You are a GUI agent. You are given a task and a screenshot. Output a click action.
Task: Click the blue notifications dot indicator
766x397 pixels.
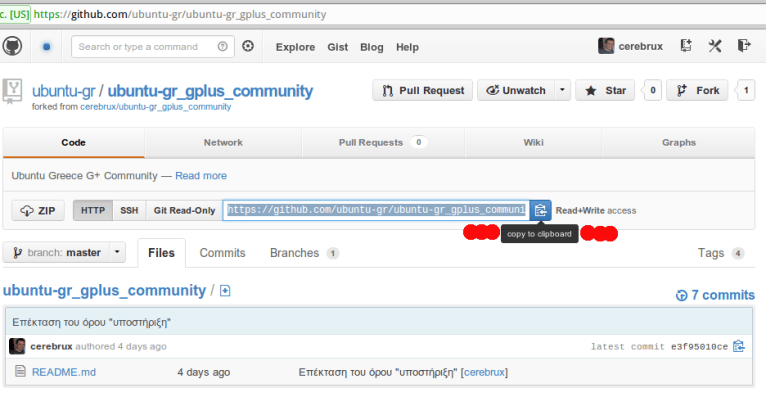(46, 47)
